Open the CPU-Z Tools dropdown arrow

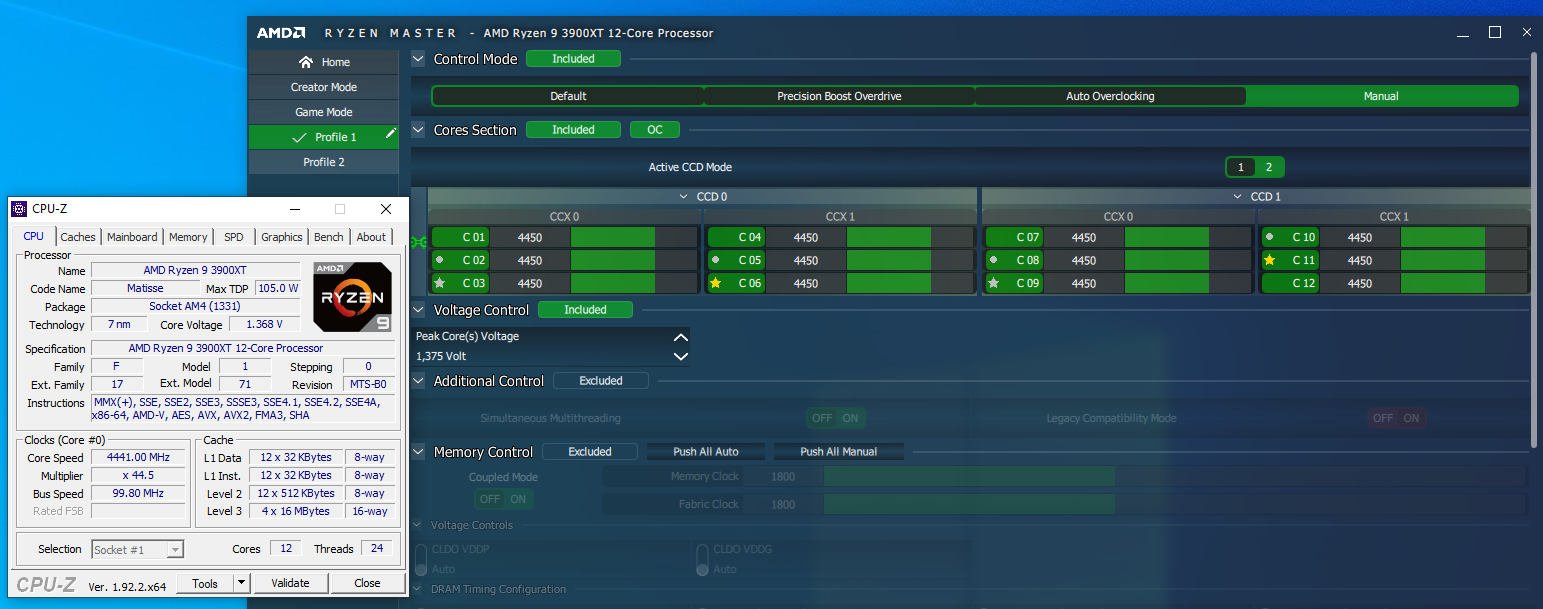[241, 583]
